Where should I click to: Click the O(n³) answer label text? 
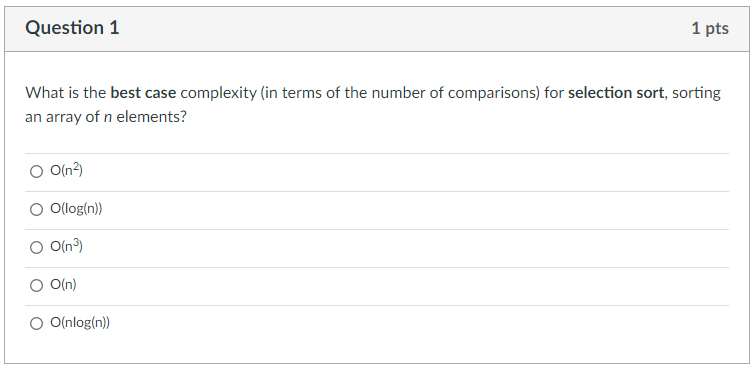[x=66, y=247]
